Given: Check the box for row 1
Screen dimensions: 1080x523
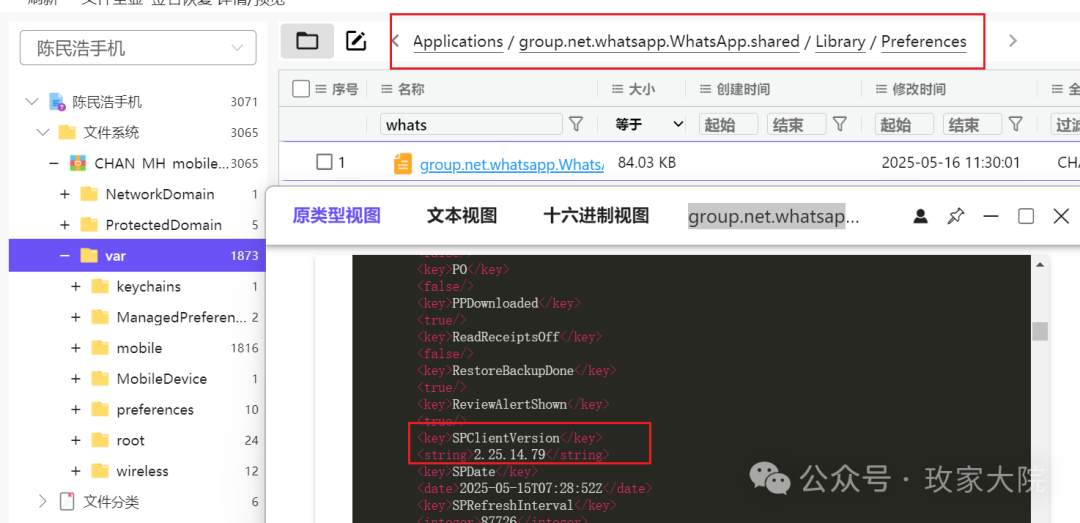Looking at the screenshot, I should pos(324,163).
